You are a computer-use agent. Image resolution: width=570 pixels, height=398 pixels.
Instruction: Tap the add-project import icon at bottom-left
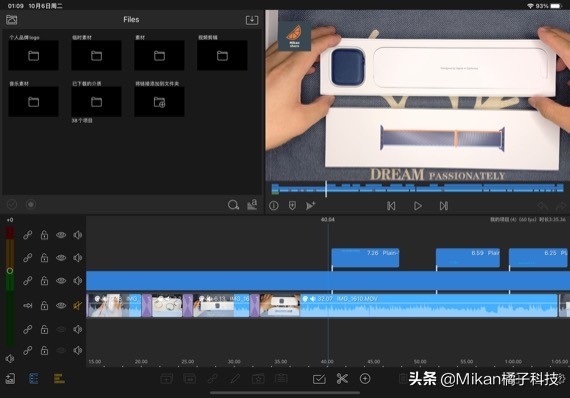[10, 378]
